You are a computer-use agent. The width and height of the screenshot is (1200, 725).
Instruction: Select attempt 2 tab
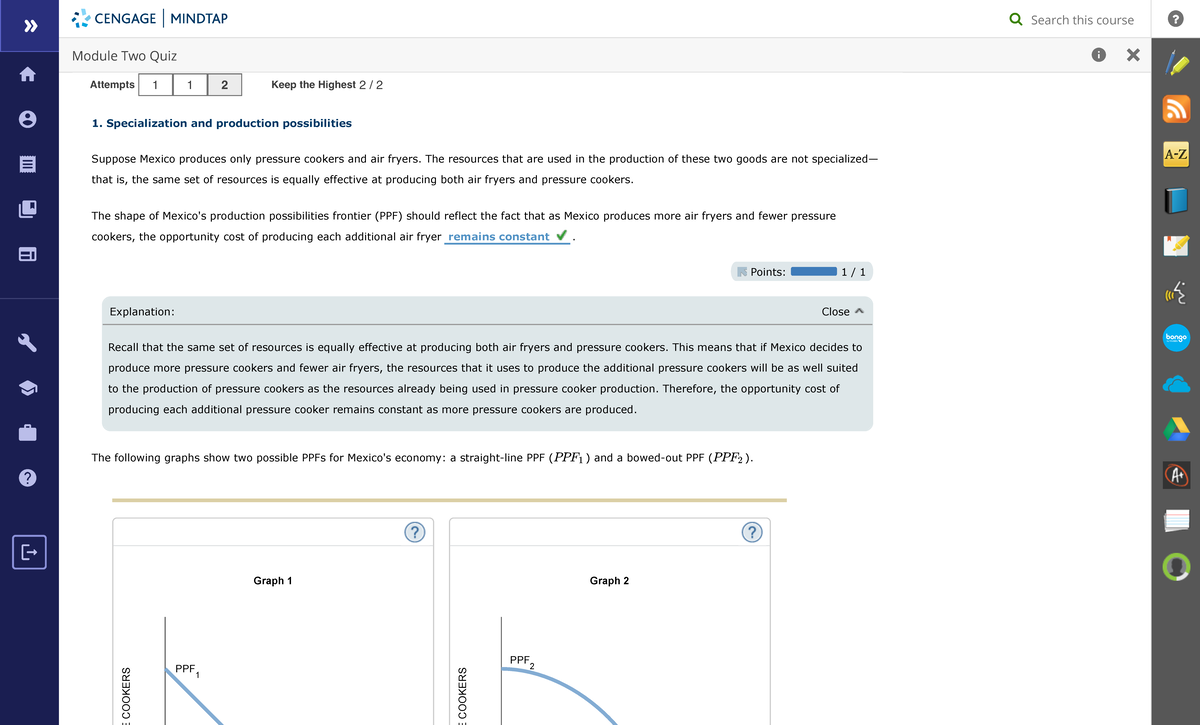[x=223, y=85]
